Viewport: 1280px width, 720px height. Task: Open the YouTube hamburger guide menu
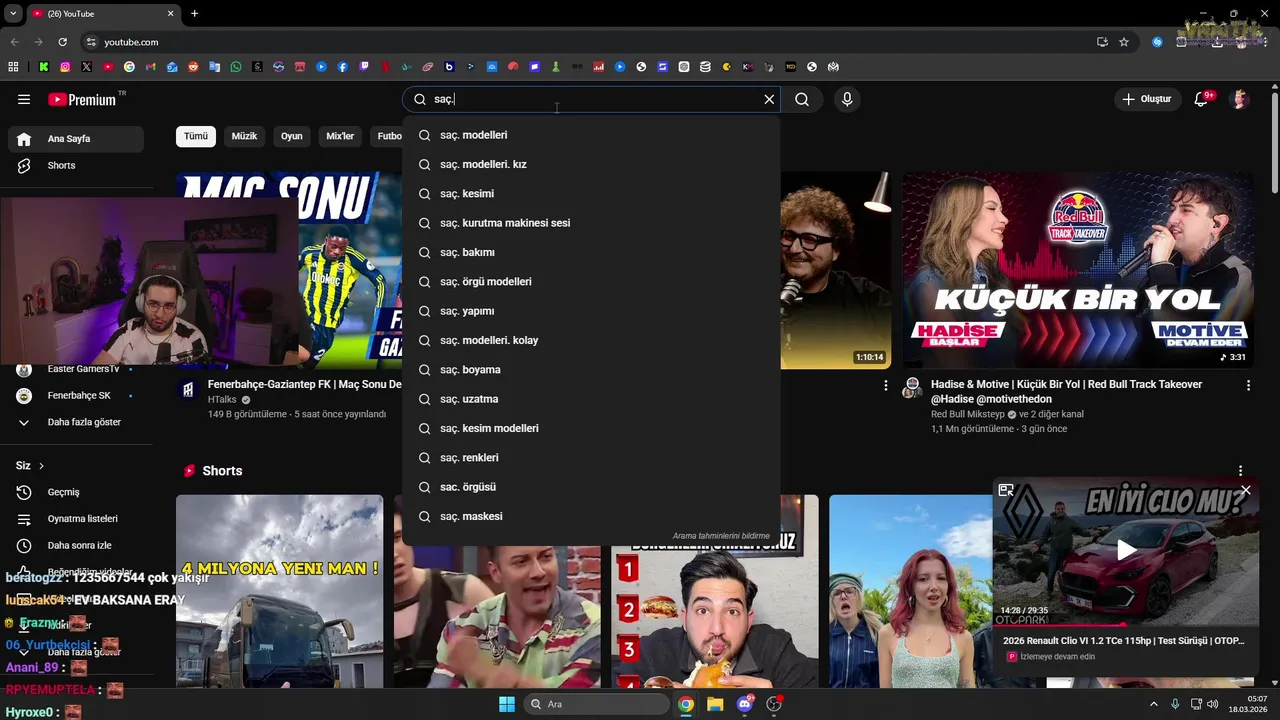(x=24, y=99)
